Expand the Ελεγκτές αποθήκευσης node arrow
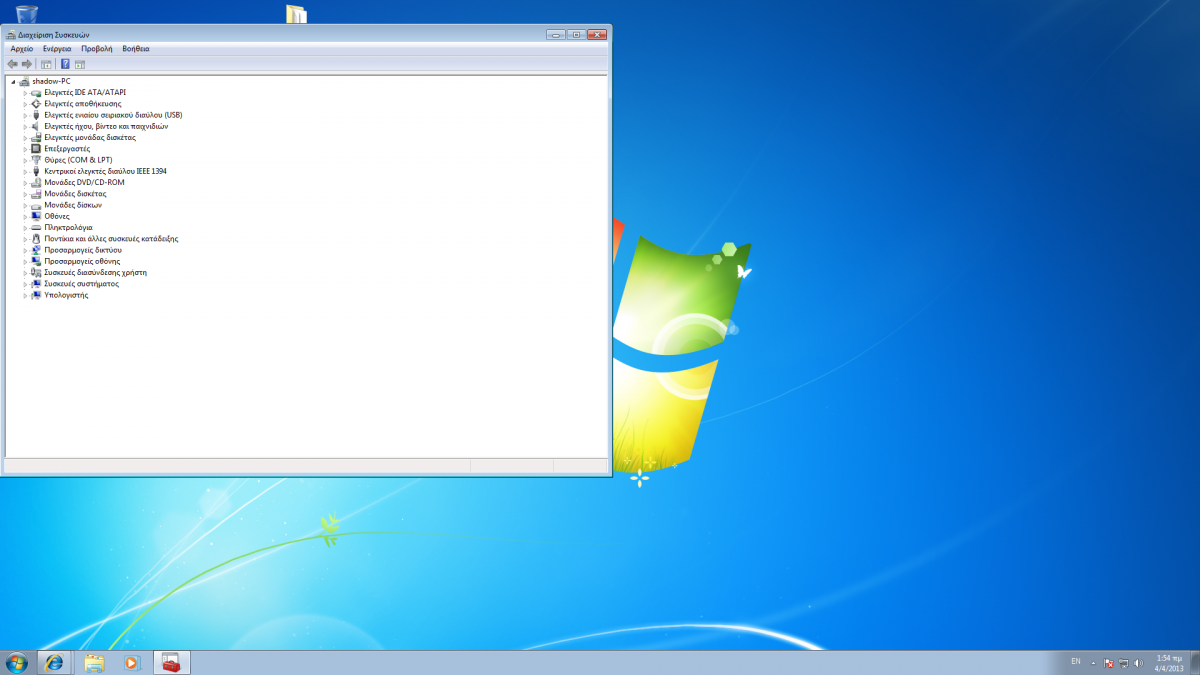1200x675 pixels. (25, 103)
